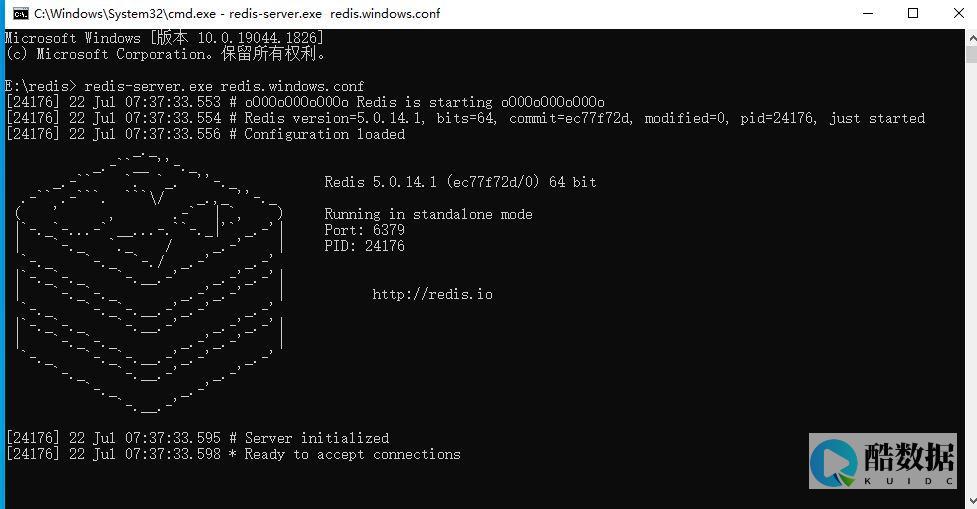
Task: Maximize the cmd.exe window
Action: point(913,13)
